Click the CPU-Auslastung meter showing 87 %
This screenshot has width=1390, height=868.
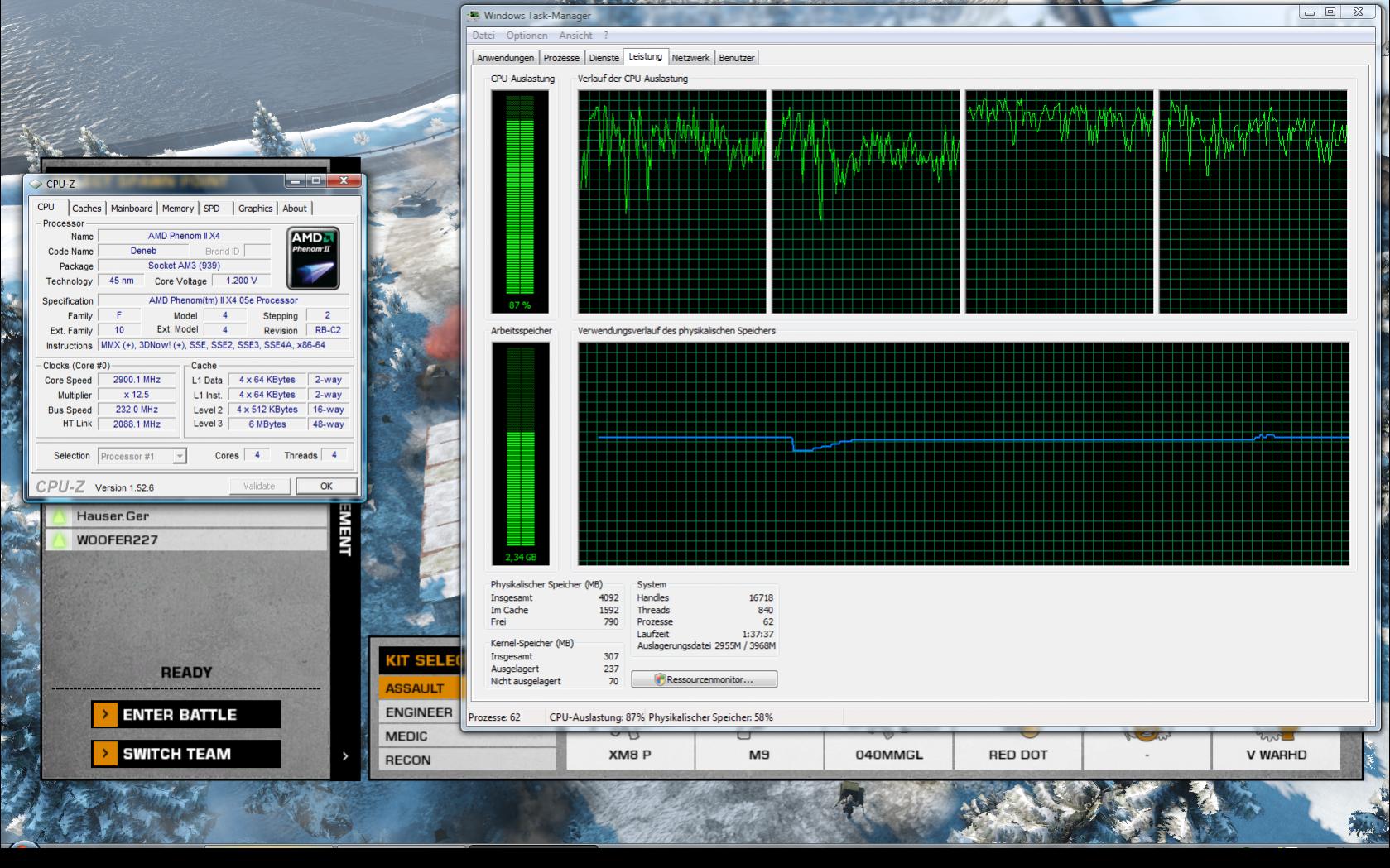pyautogui.click(x=520, y=202)
